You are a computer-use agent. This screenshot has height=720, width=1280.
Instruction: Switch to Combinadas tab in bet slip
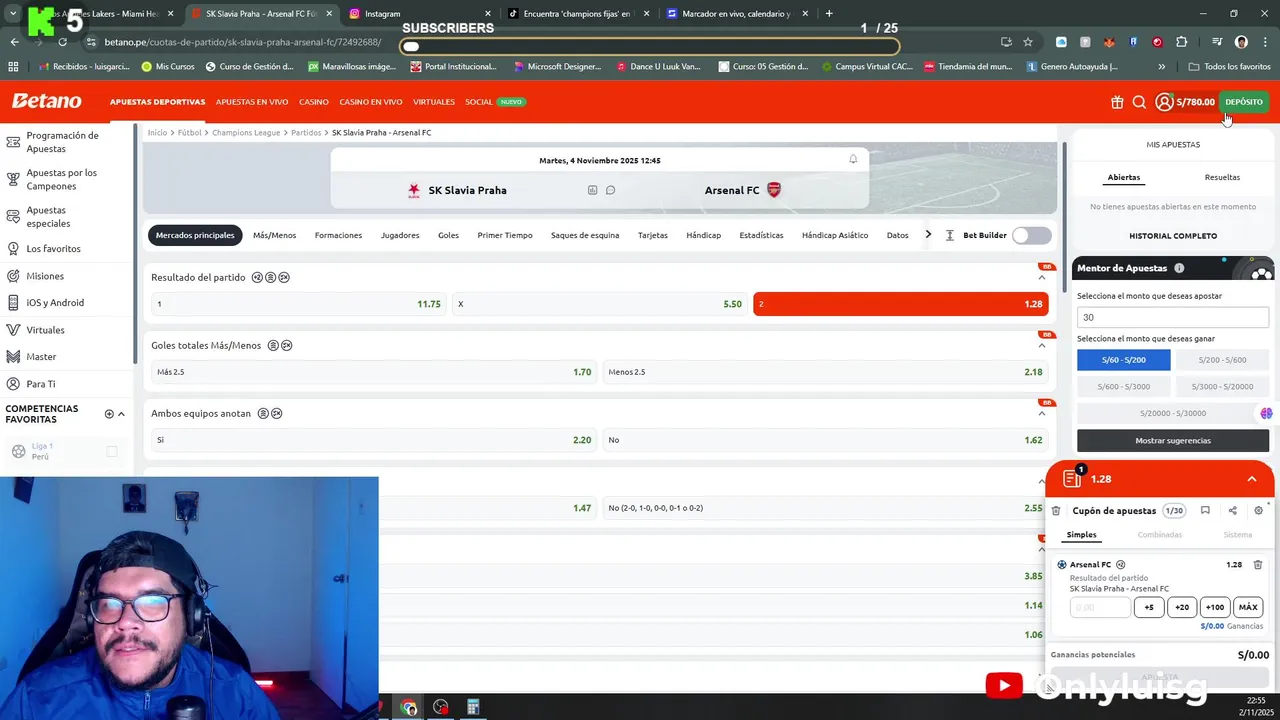(1159, 535)
